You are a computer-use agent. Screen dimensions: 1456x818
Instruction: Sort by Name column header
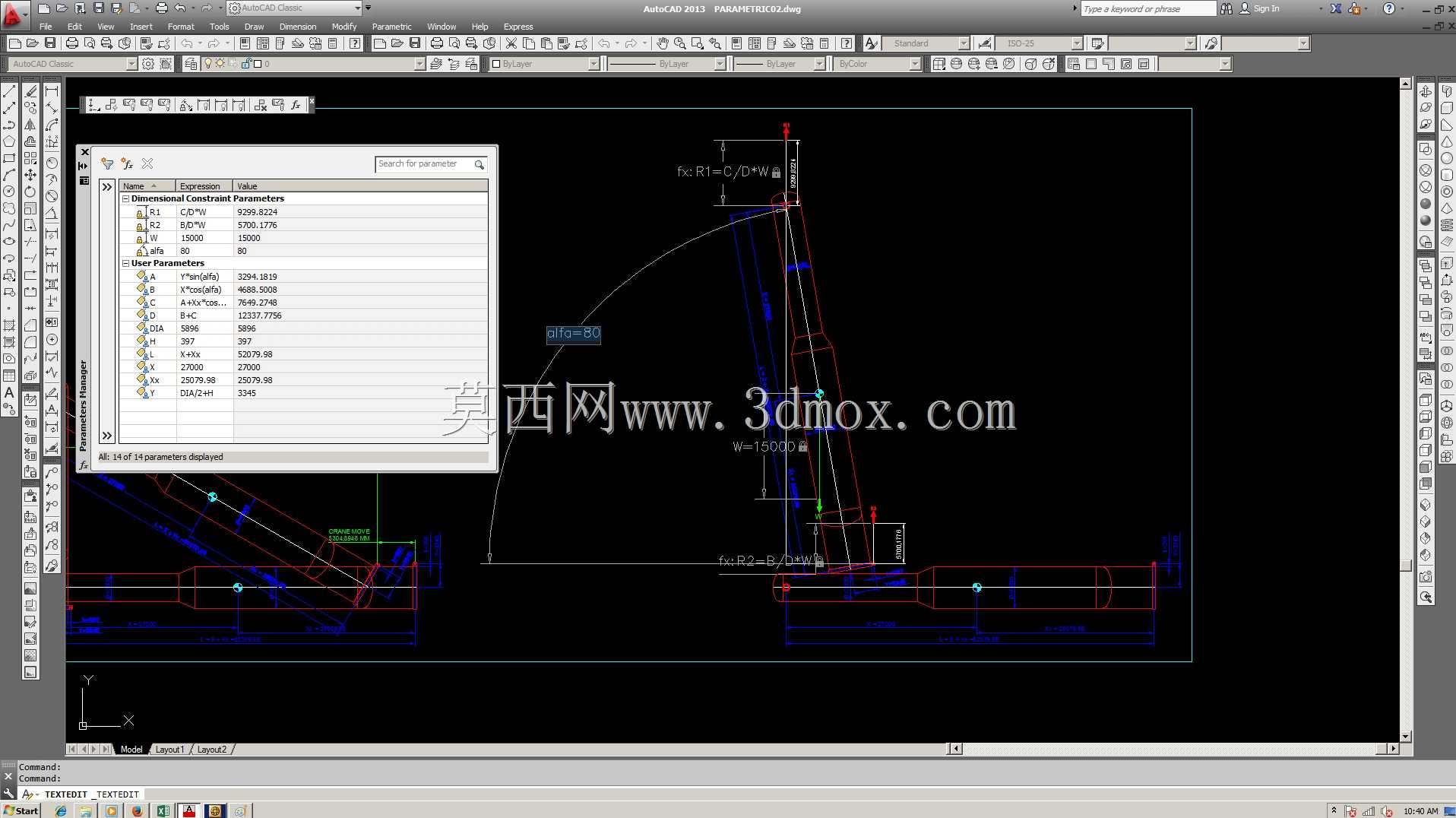(x=147, y=186)
